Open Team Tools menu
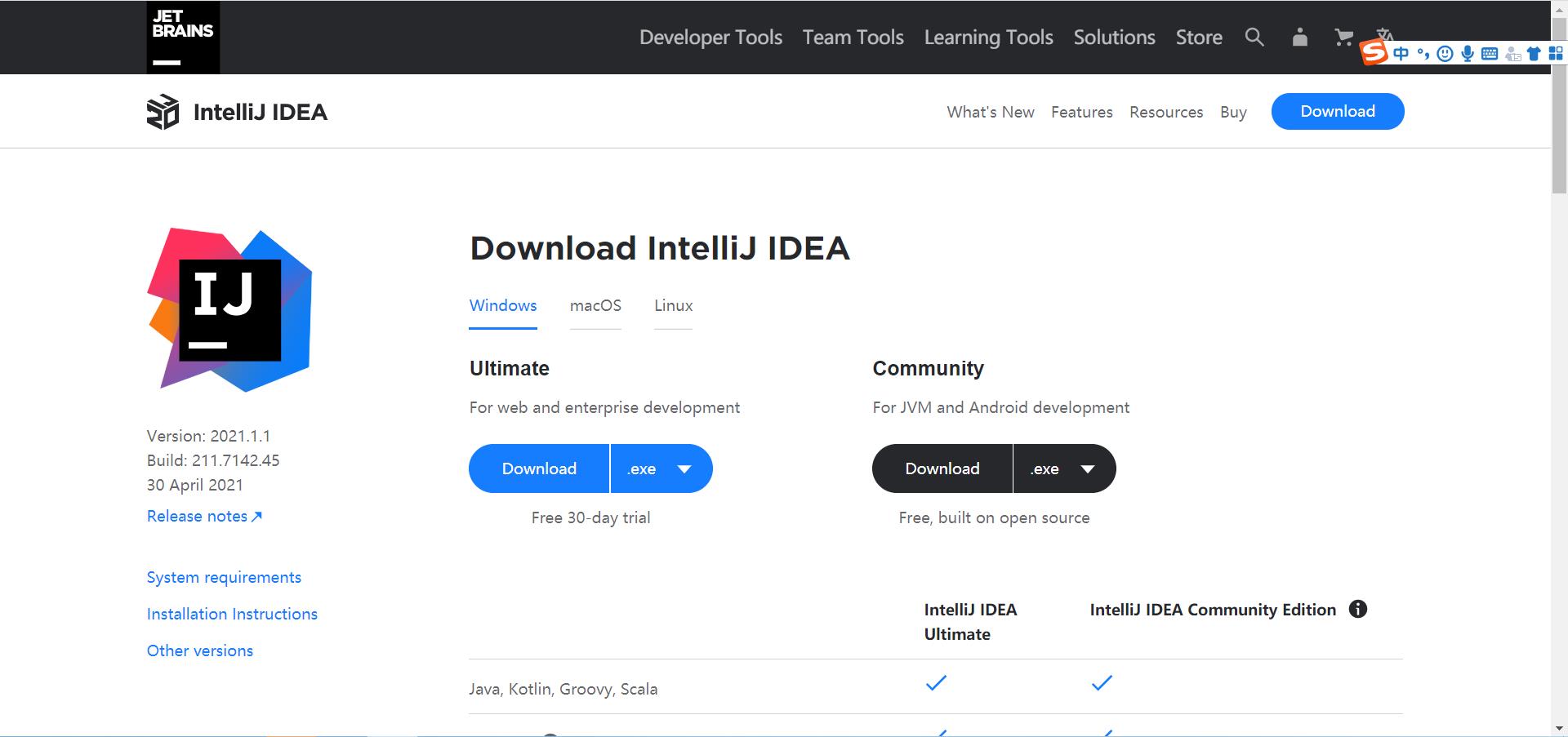Screen dimensions: 1568x737 click(x=853, y=38)
